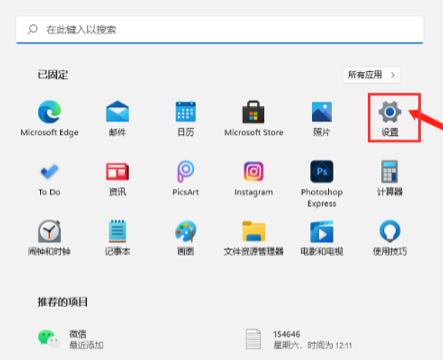Open recommended file 154646
Image resolution: width=443 pixels, height=360 pixels.
tap(298, 339)
